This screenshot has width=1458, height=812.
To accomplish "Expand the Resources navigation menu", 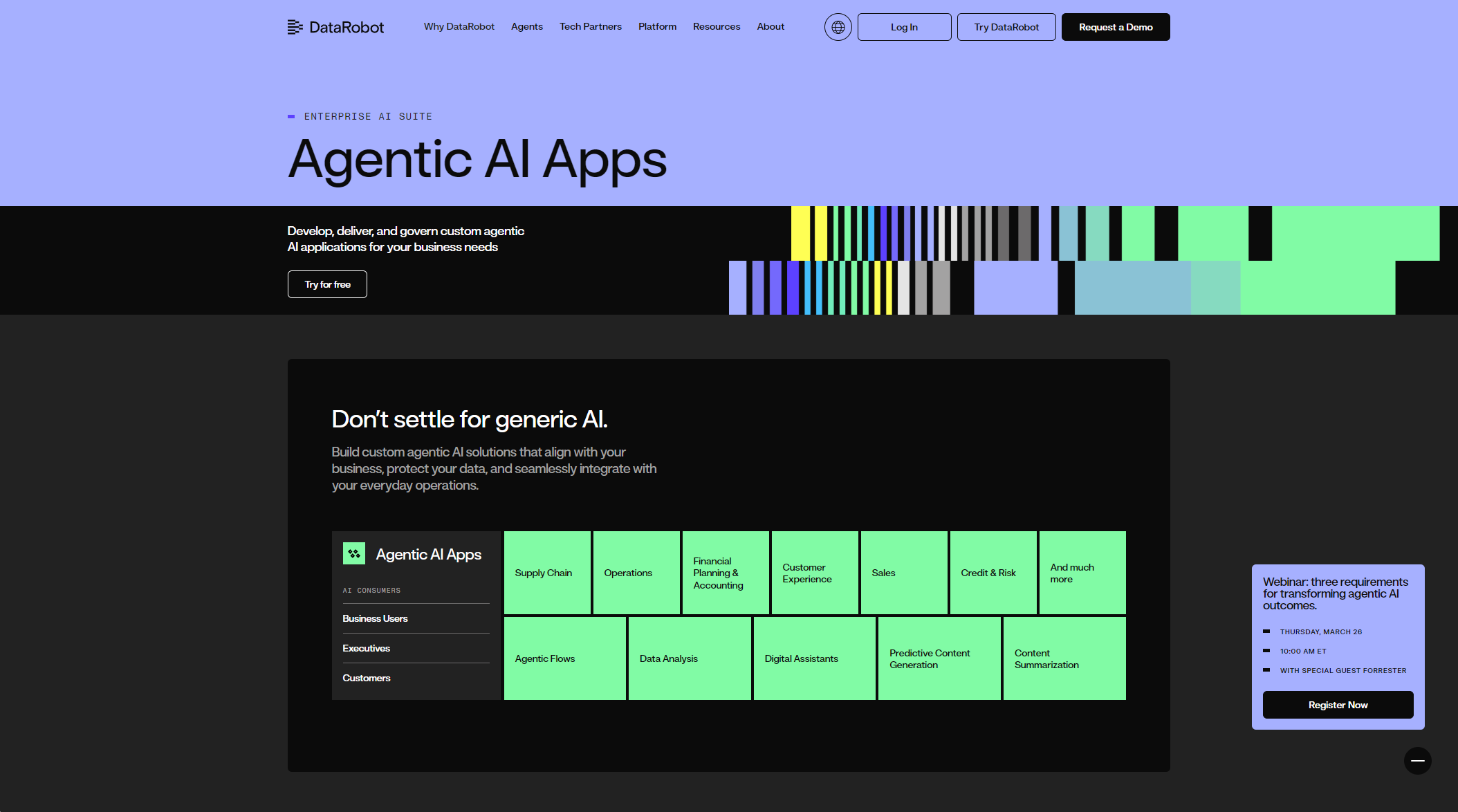I will [716, 27].
